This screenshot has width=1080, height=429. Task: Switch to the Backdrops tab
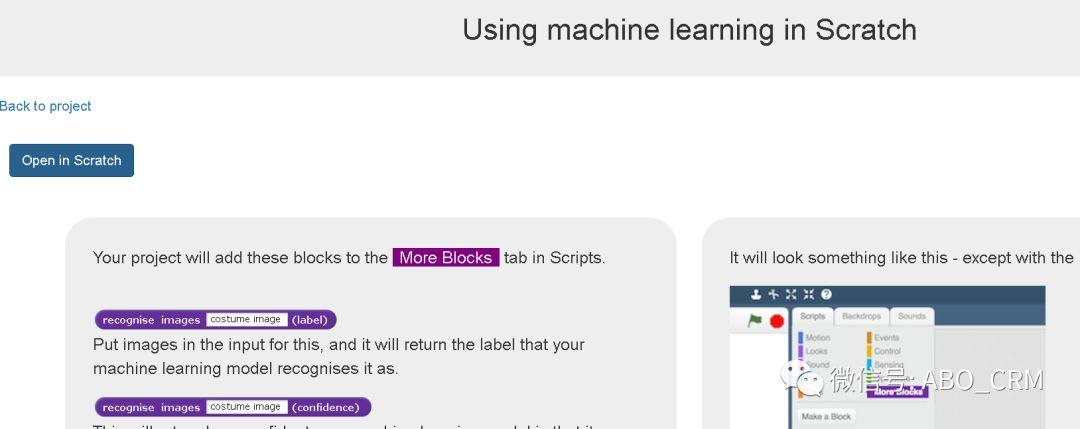coord(862,316)
